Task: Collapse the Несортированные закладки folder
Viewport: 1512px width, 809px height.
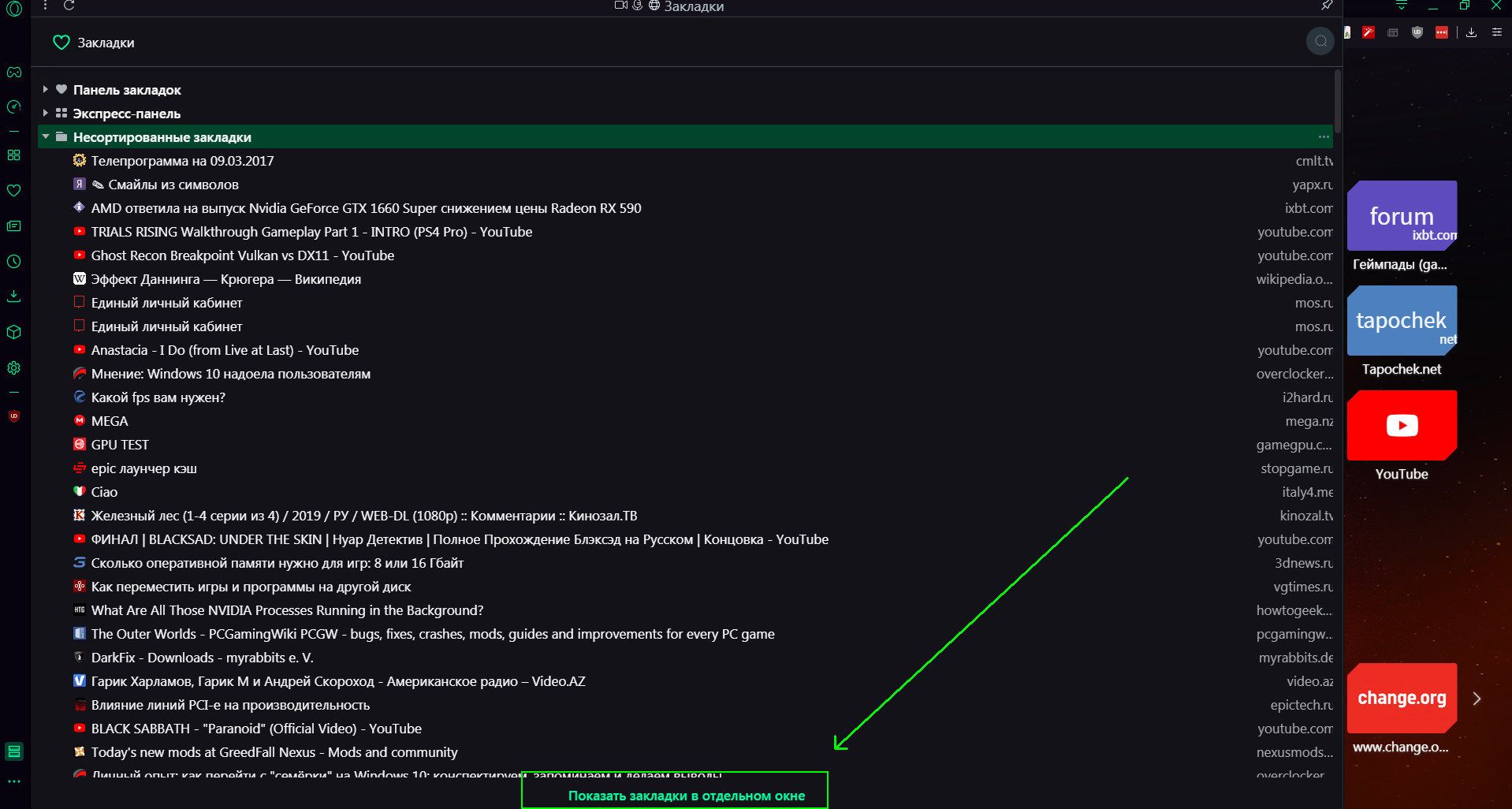Action: click(x=46, y=137)
